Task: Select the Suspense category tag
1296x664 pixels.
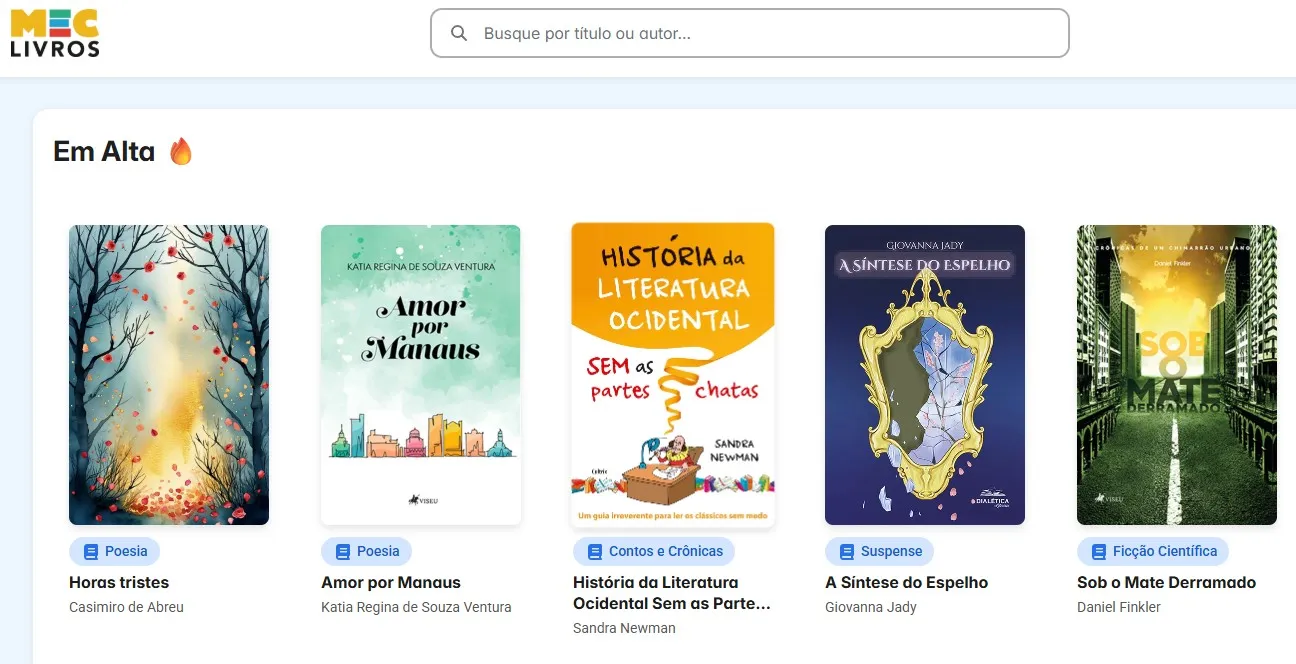Action: click(x=879, y=551)
